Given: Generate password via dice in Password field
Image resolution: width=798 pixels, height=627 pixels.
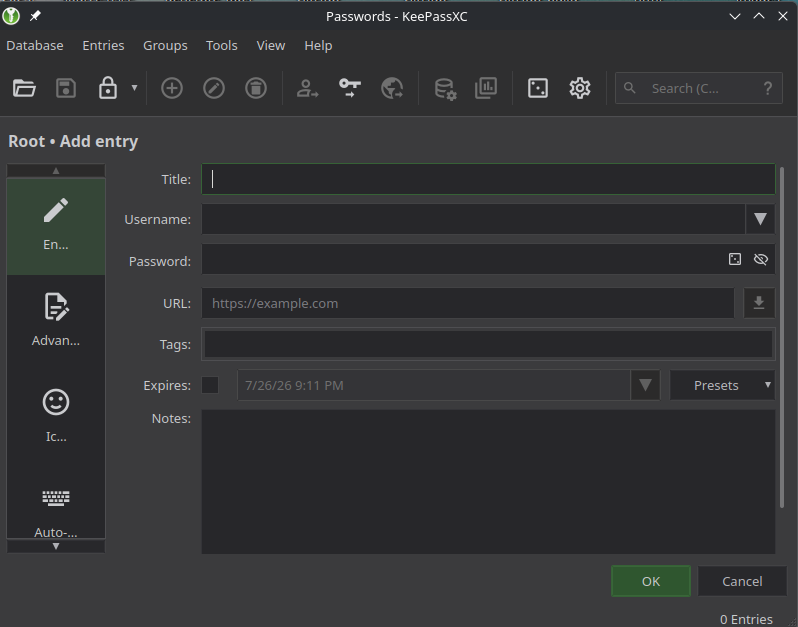Looking at the screenshot, I should (x=735, y=260).
